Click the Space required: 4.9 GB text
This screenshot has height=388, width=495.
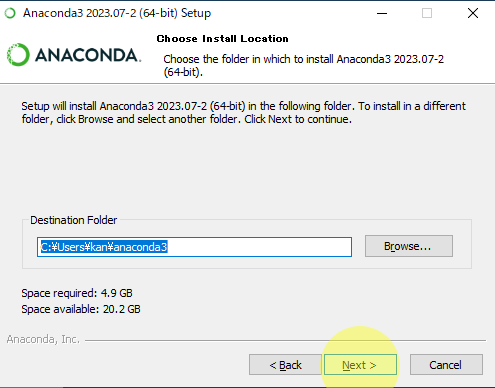(77, 293)
